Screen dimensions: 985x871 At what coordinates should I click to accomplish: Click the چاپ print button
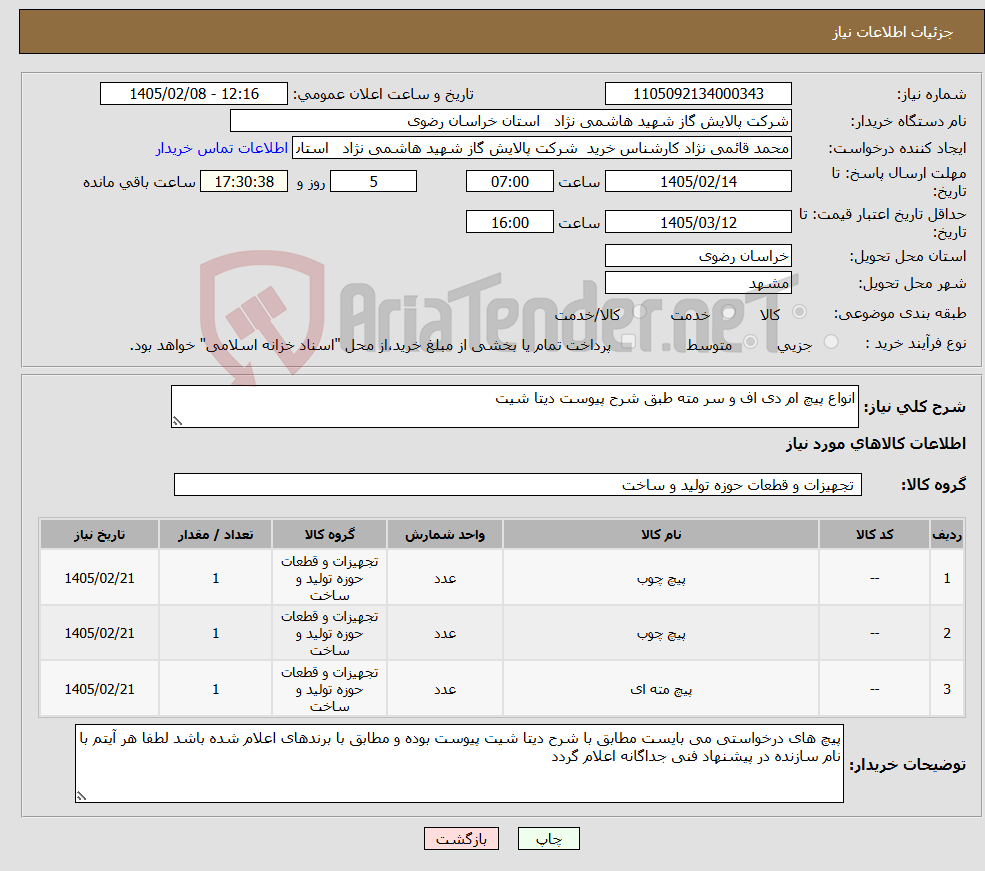click(548, 839)
